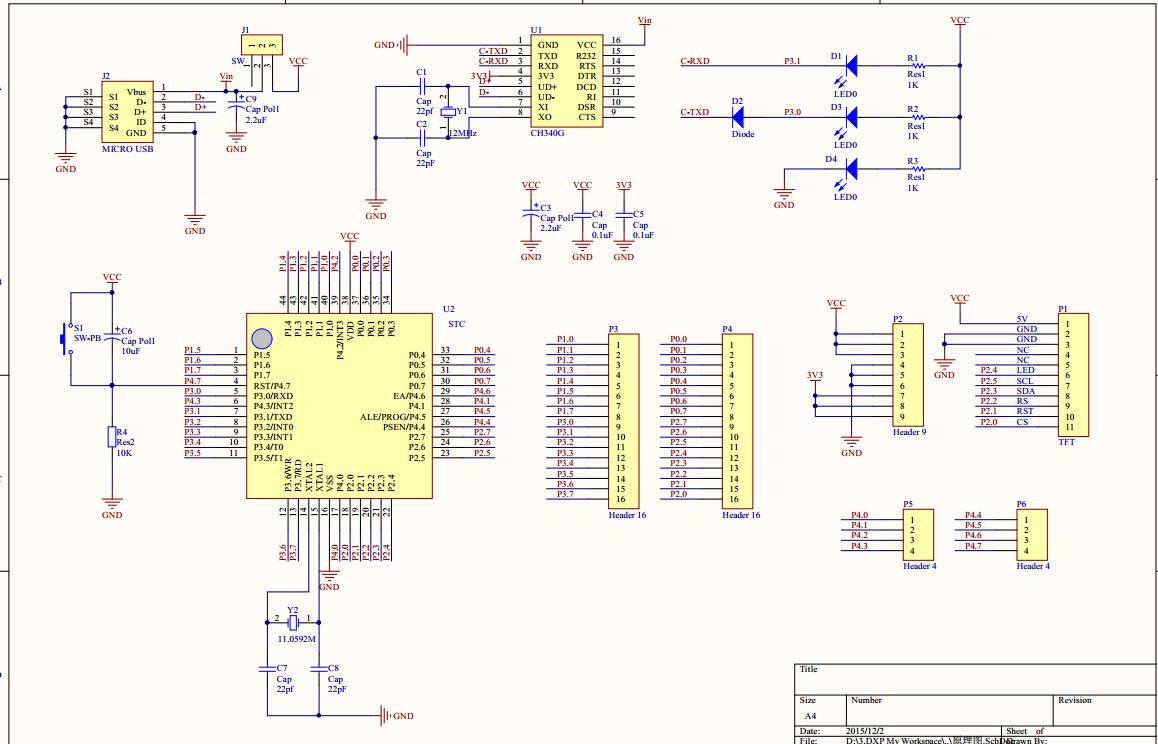Click the 12MHz crystal value label
The height and width of the screenshot is (744, 1158).
462,134
